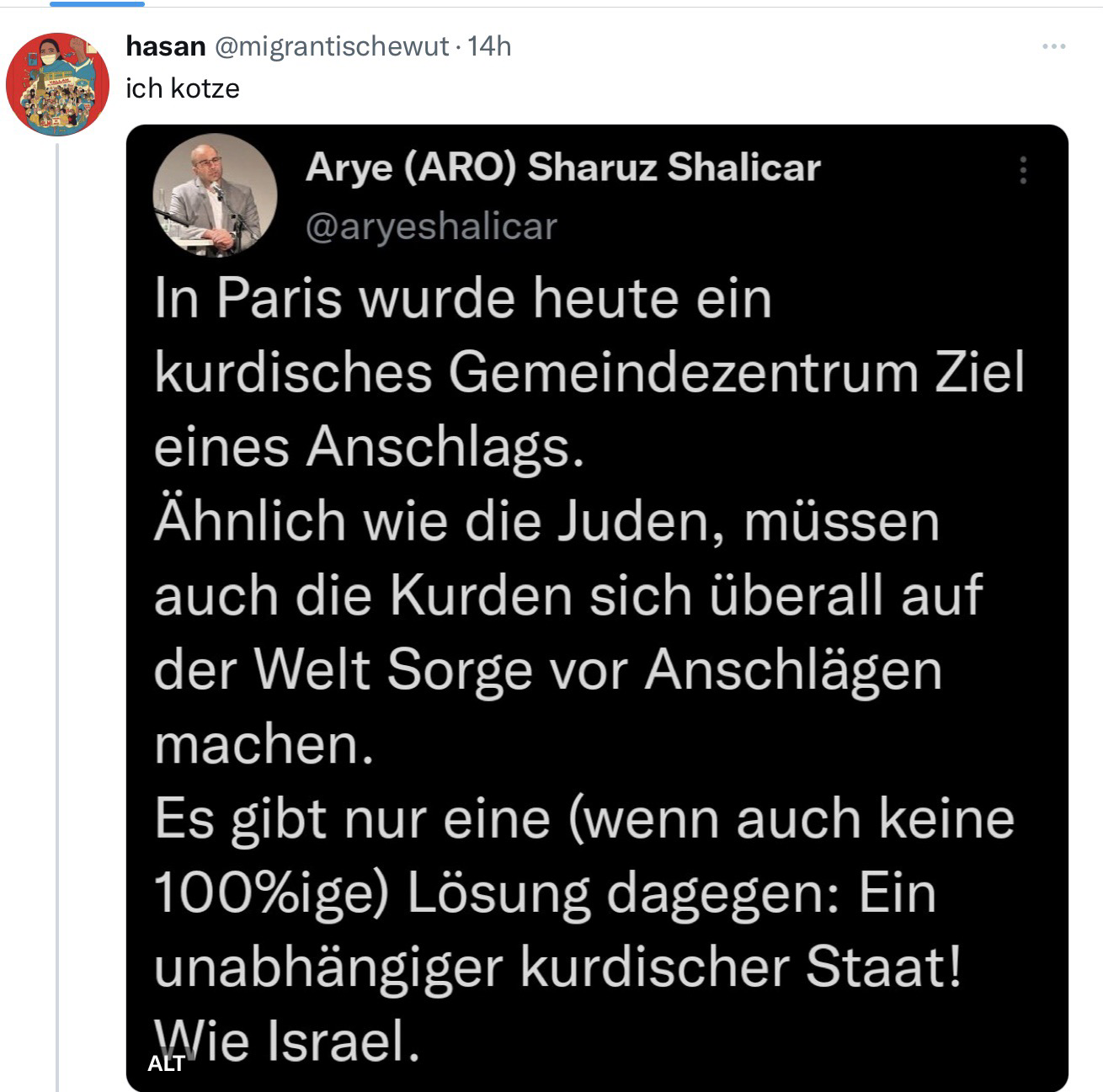Screen dimensions: 1103x1092
Task: Click the @aryeshalicar handle
Action: 431,226
